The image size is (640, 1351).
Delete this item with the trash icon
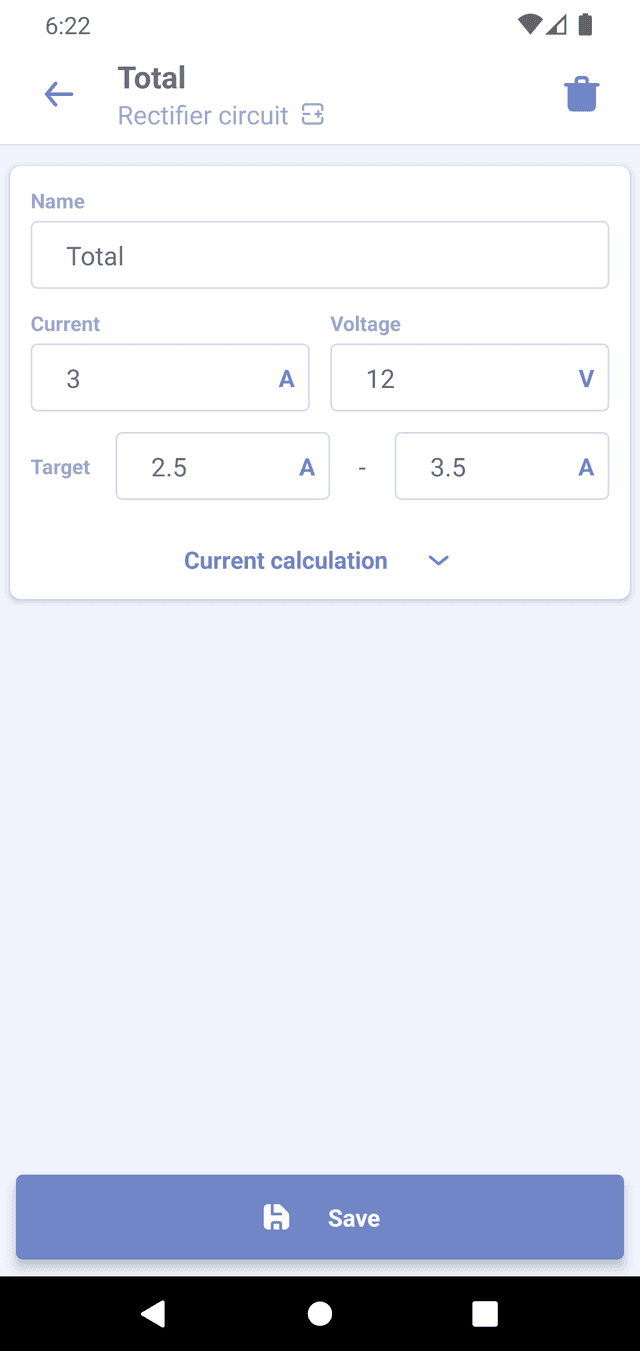581,95
